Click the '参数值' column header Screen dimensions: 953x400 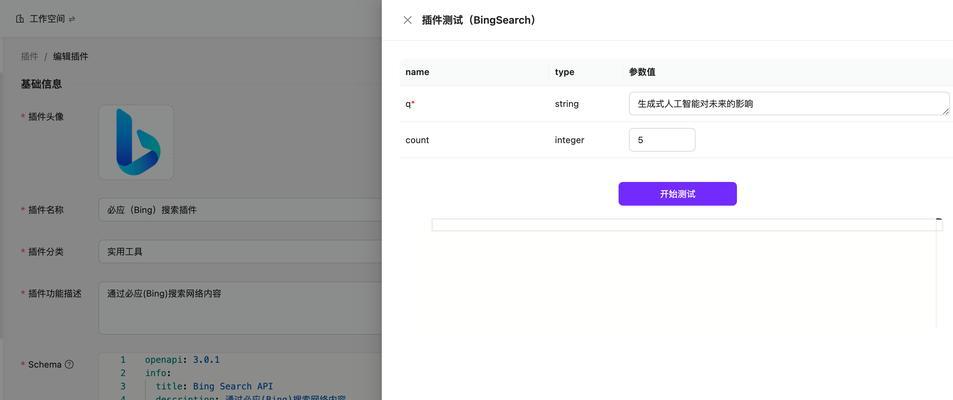642,72
